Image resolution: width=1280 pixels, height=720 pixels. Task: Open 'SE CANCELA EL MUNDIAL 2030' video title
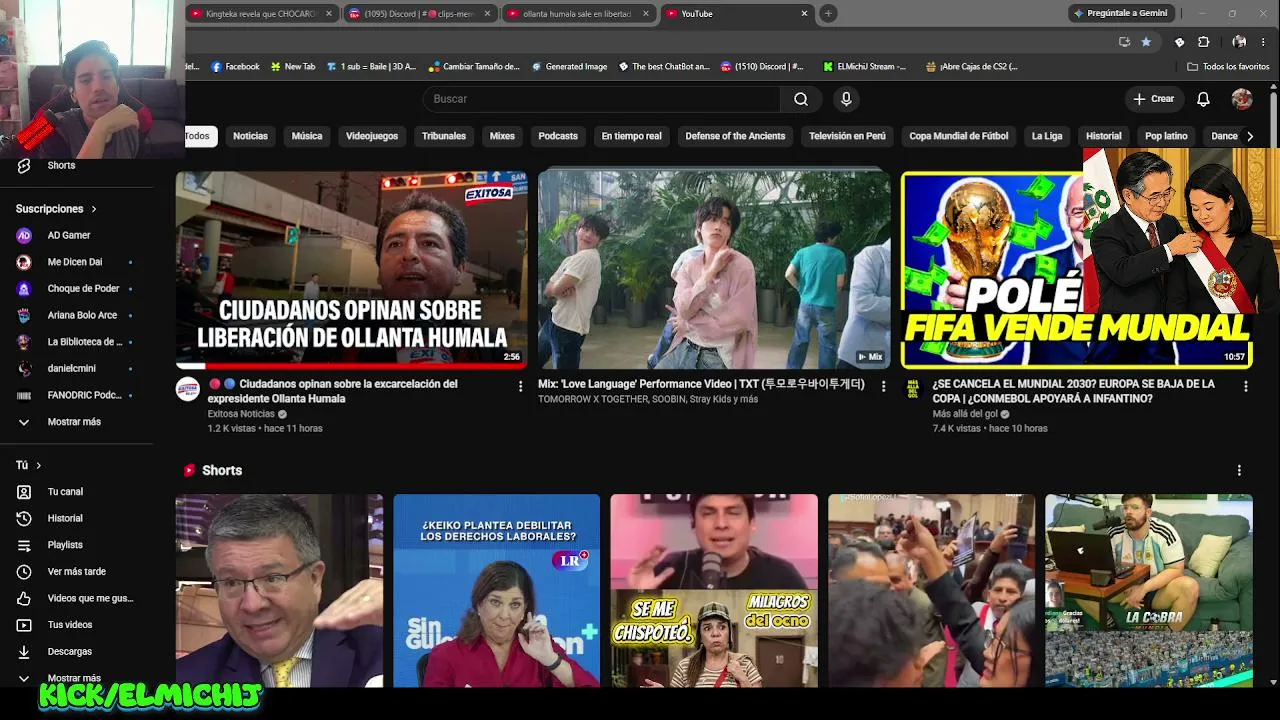pos(1074,391)
